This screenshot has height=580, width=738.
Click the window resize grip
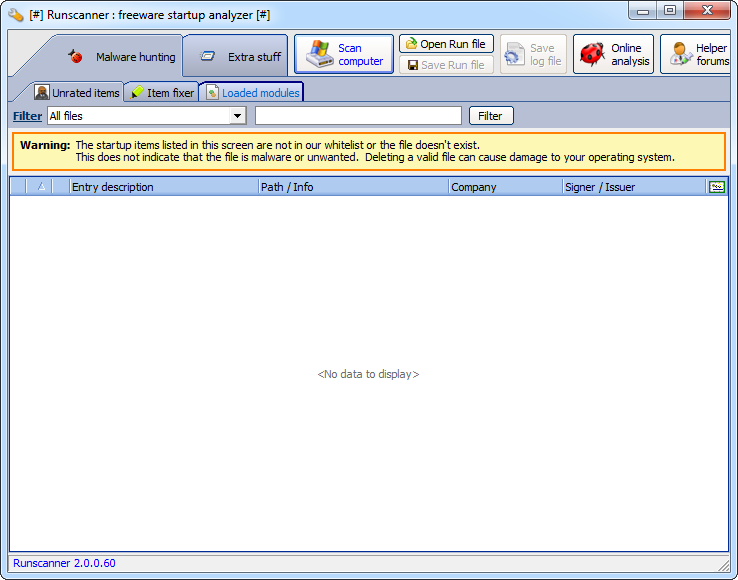723,564
